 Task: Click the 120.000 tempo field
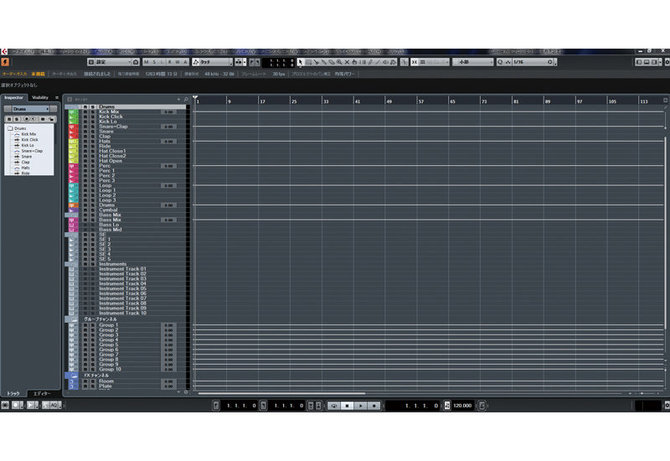point(464,405)
